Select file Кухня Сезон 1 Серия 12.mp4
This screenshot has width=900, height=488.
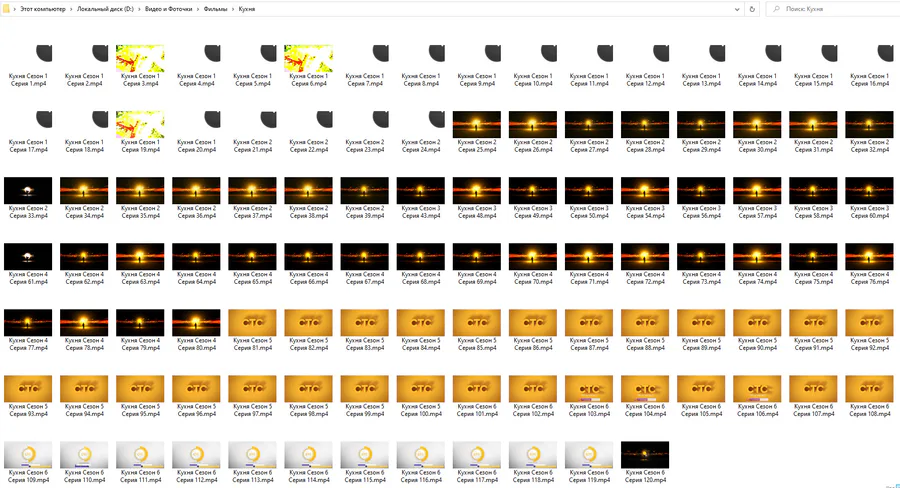click(x=645, y=65)
